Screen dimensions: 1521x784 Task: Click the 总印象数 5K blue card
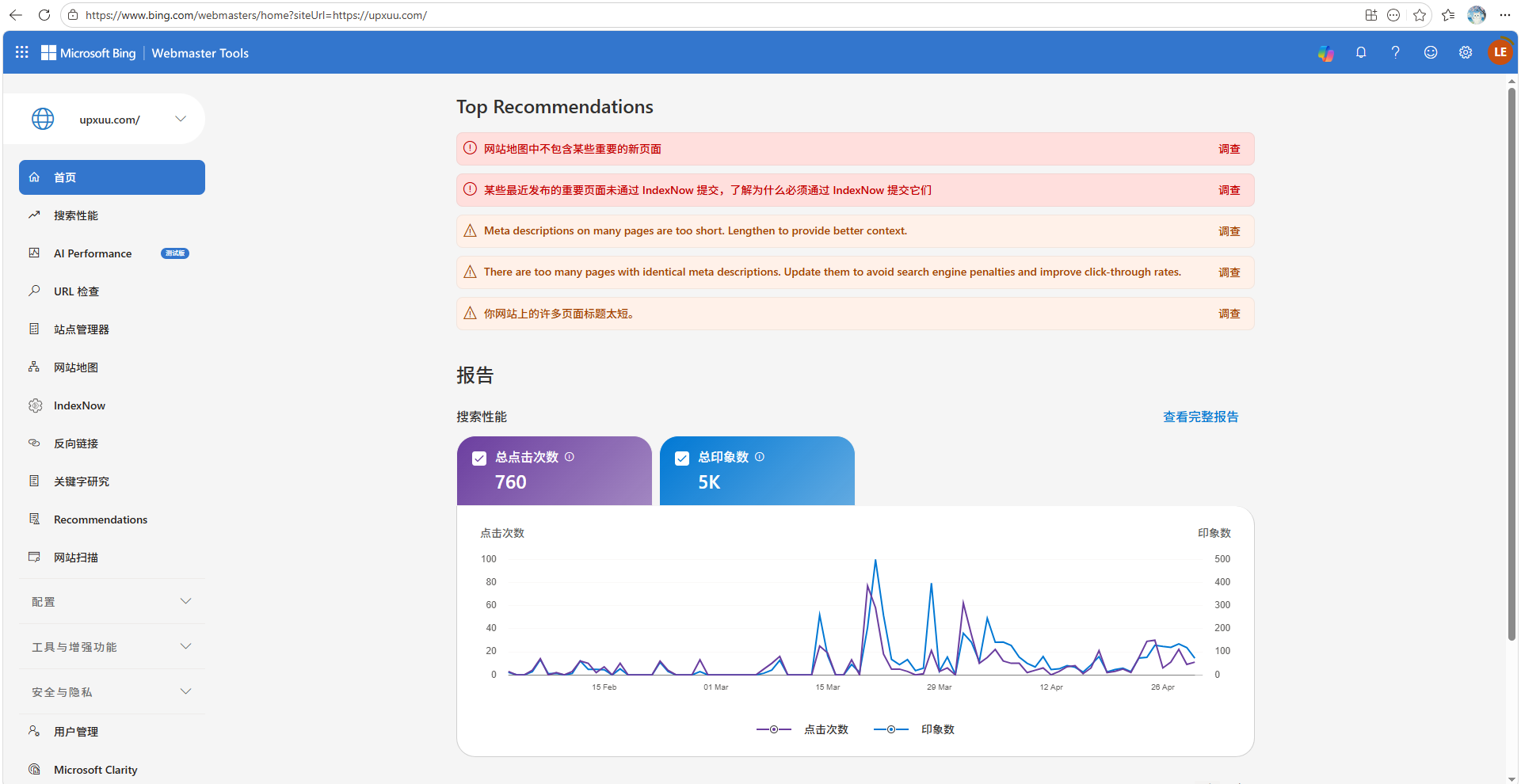pyautogui.click(x=757, y=470)
